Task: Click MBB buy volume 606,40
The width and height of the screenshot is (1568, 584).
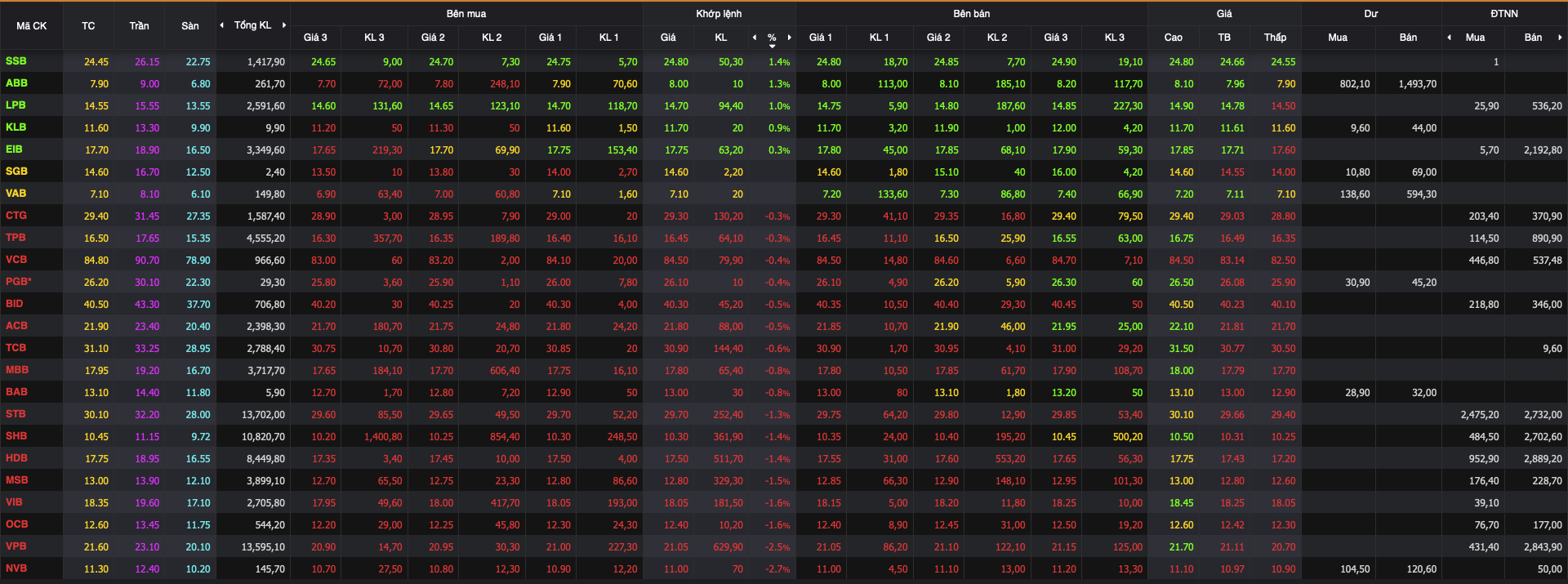Action: pyautogui.click(x=504, y=371)
